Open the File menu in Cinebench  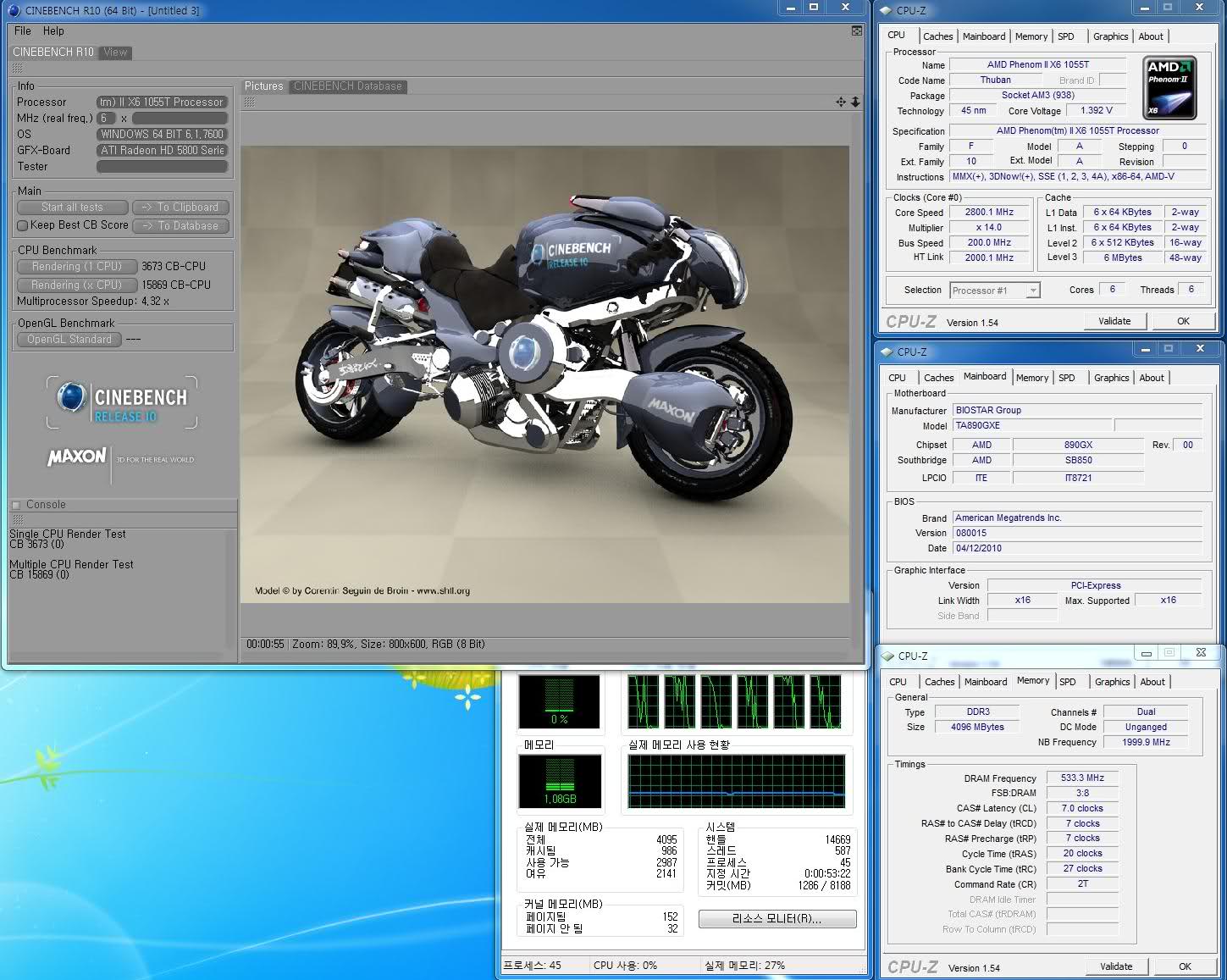click(23, 30)
